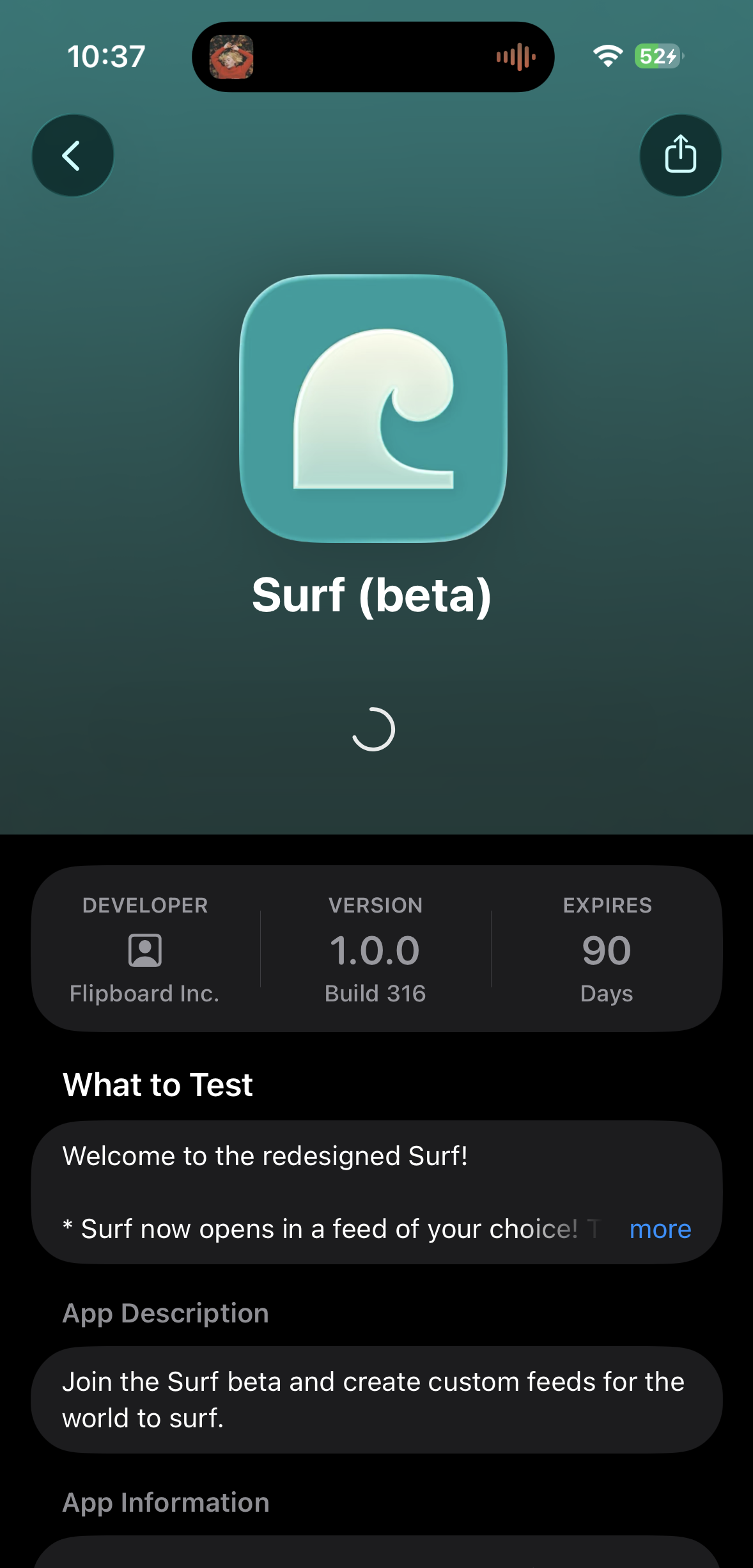
Task: Tap the Build 316 label
Action: [375, 993]
